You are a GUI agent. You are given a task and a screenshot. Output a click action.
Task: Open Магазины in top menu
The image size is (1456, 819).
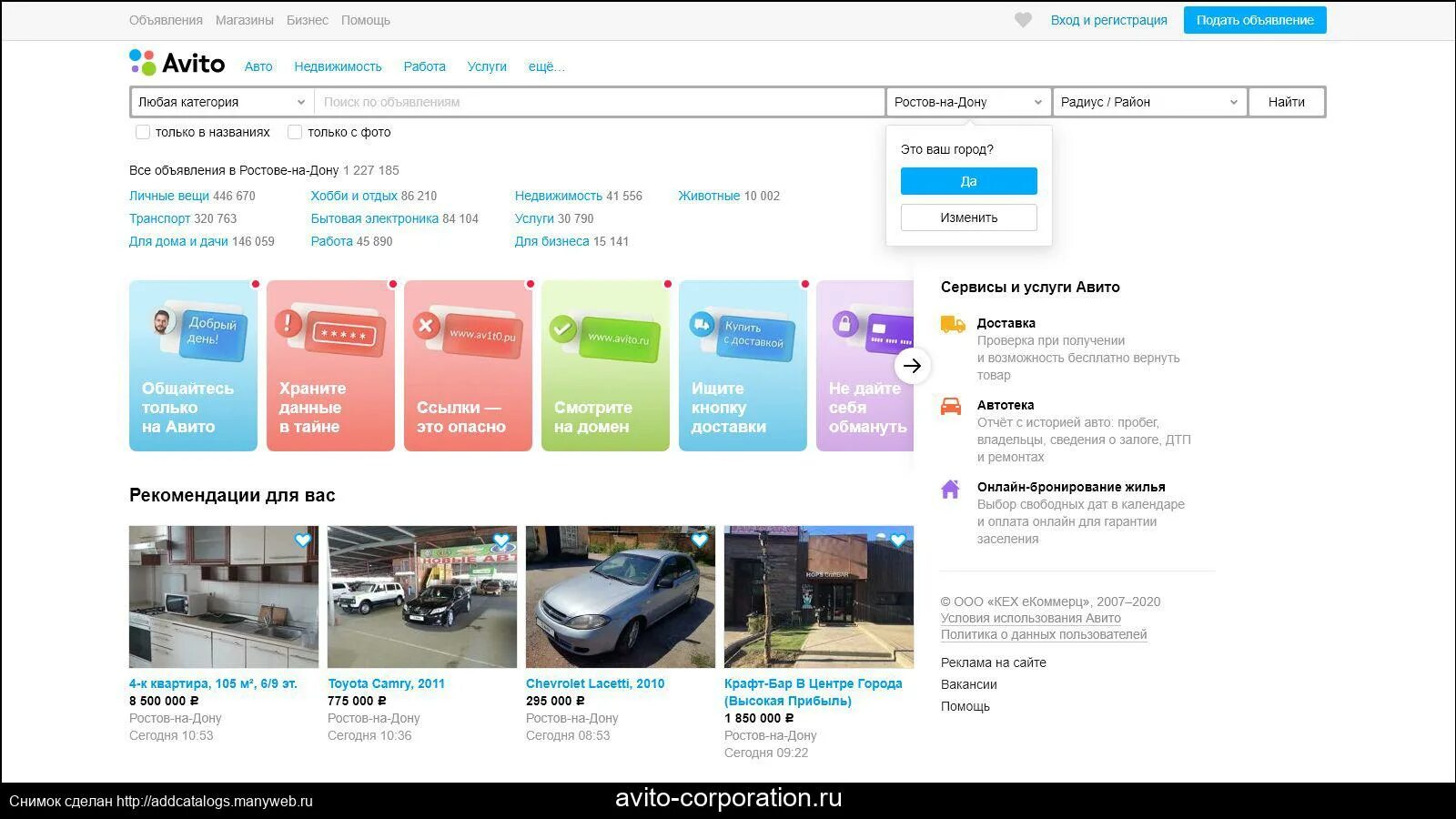click(245, 20)
